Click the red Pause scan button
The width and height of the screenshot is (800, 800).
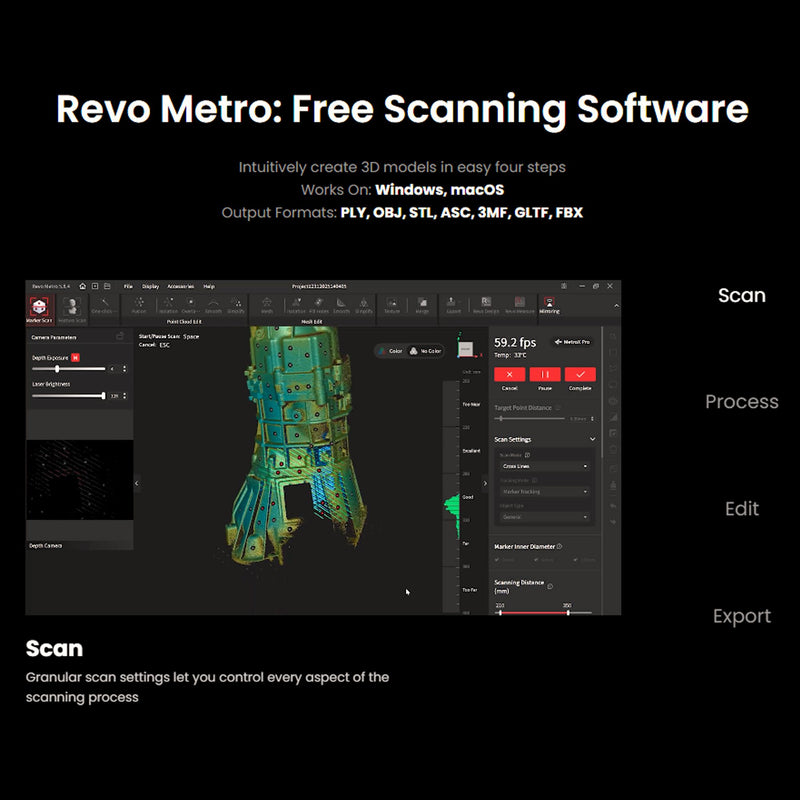pyautogui.click(x=545, y=374)
